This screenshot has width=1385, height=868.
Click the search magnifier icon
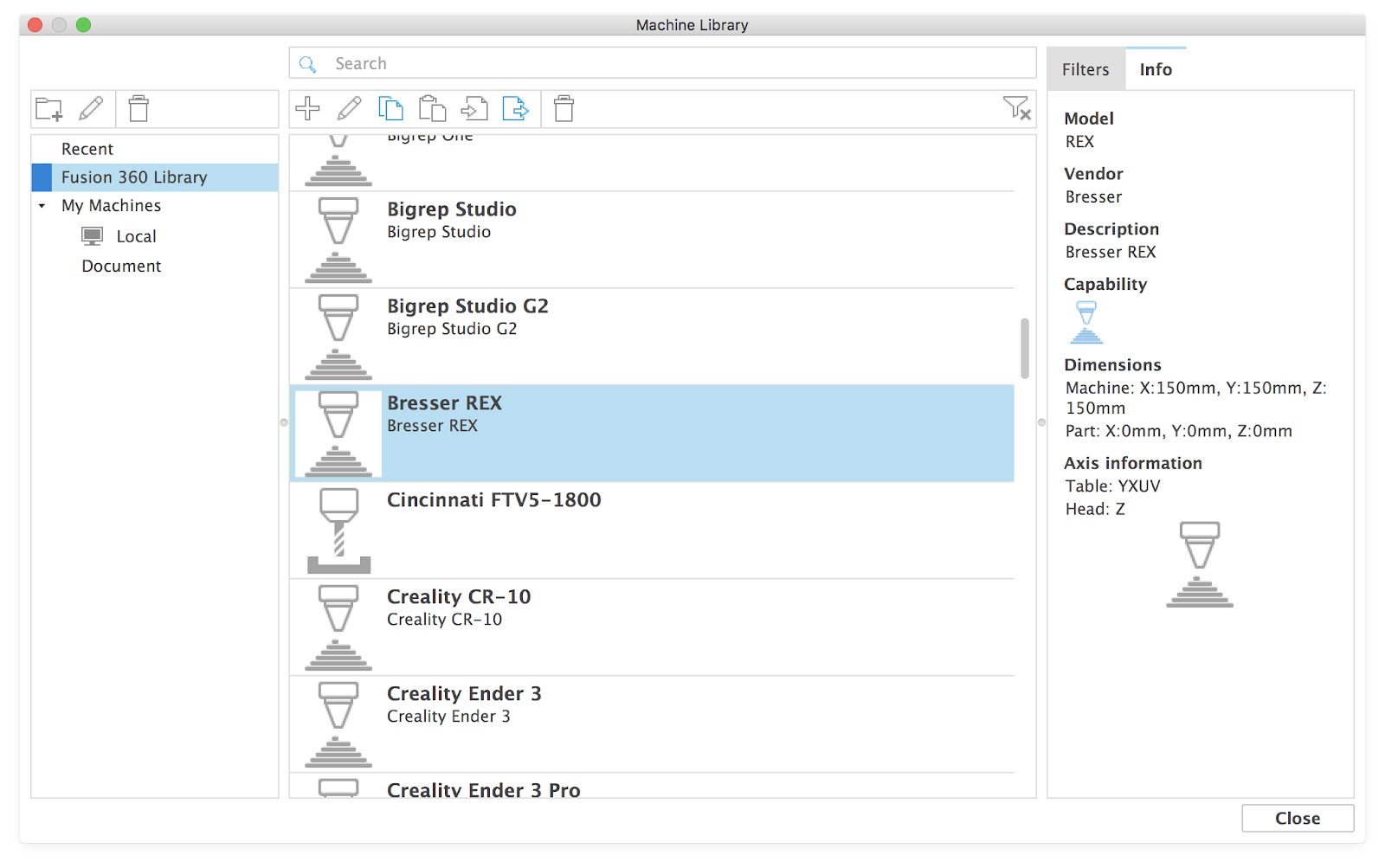tap(307, 64)
